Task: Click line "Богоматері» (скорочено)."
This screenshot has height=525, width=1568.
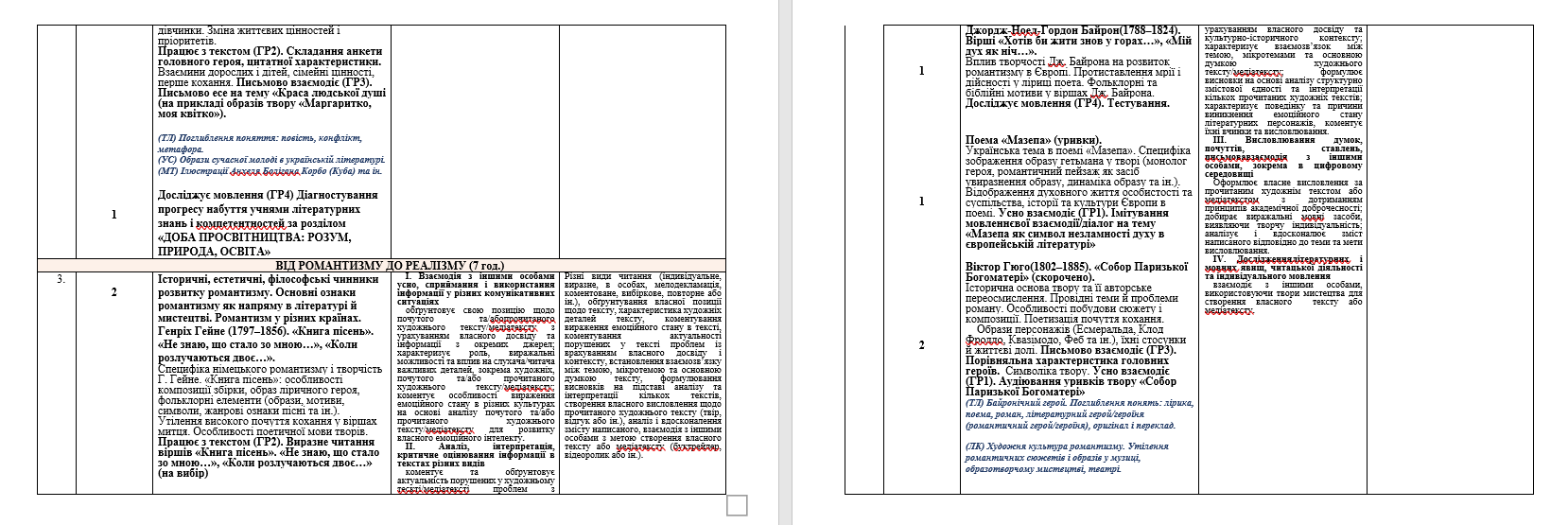Action: pos(1030,277)
